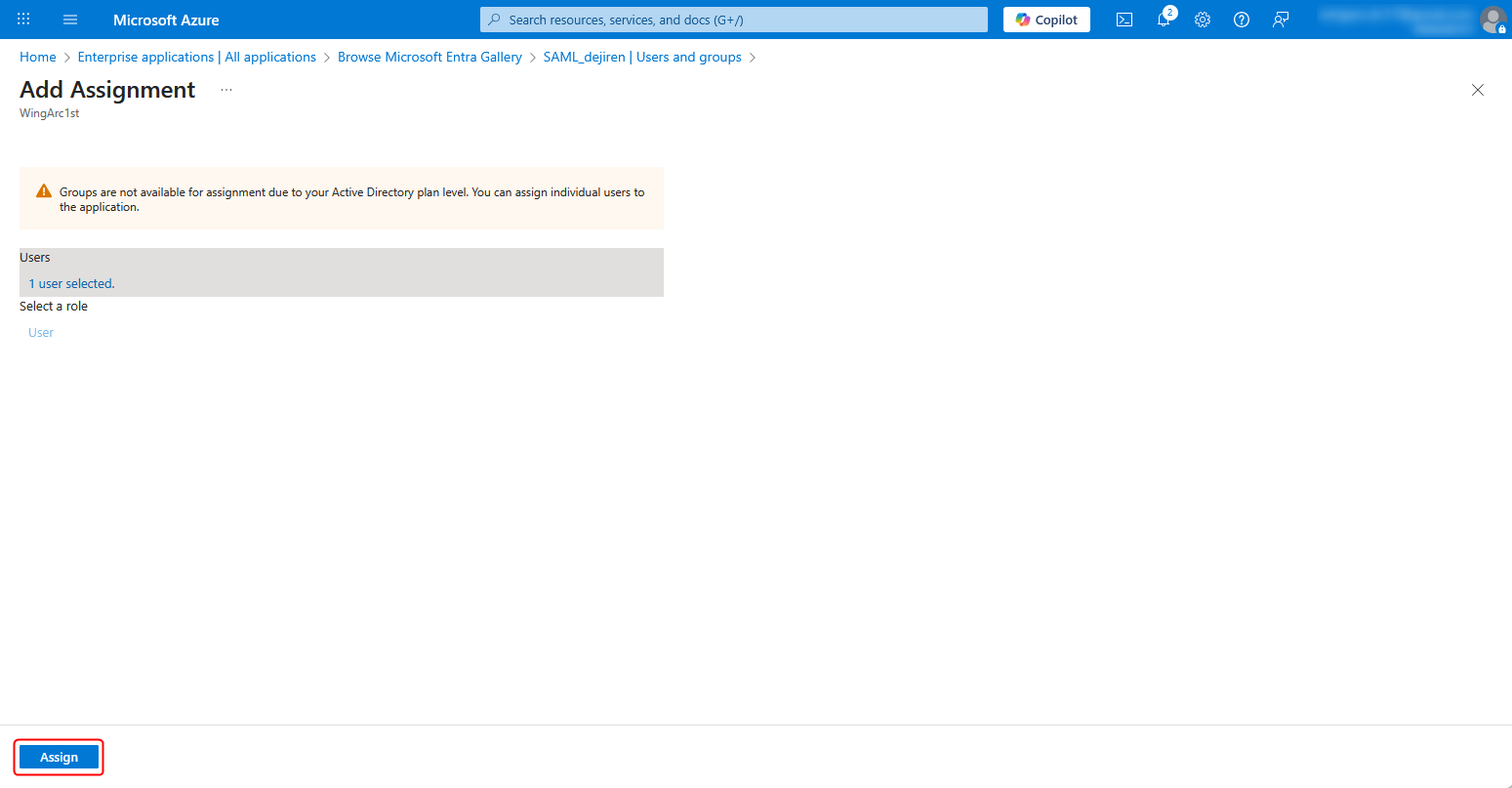1512x788 pixels.
Task: Click the Assign button
Action: tap(59, 758)
